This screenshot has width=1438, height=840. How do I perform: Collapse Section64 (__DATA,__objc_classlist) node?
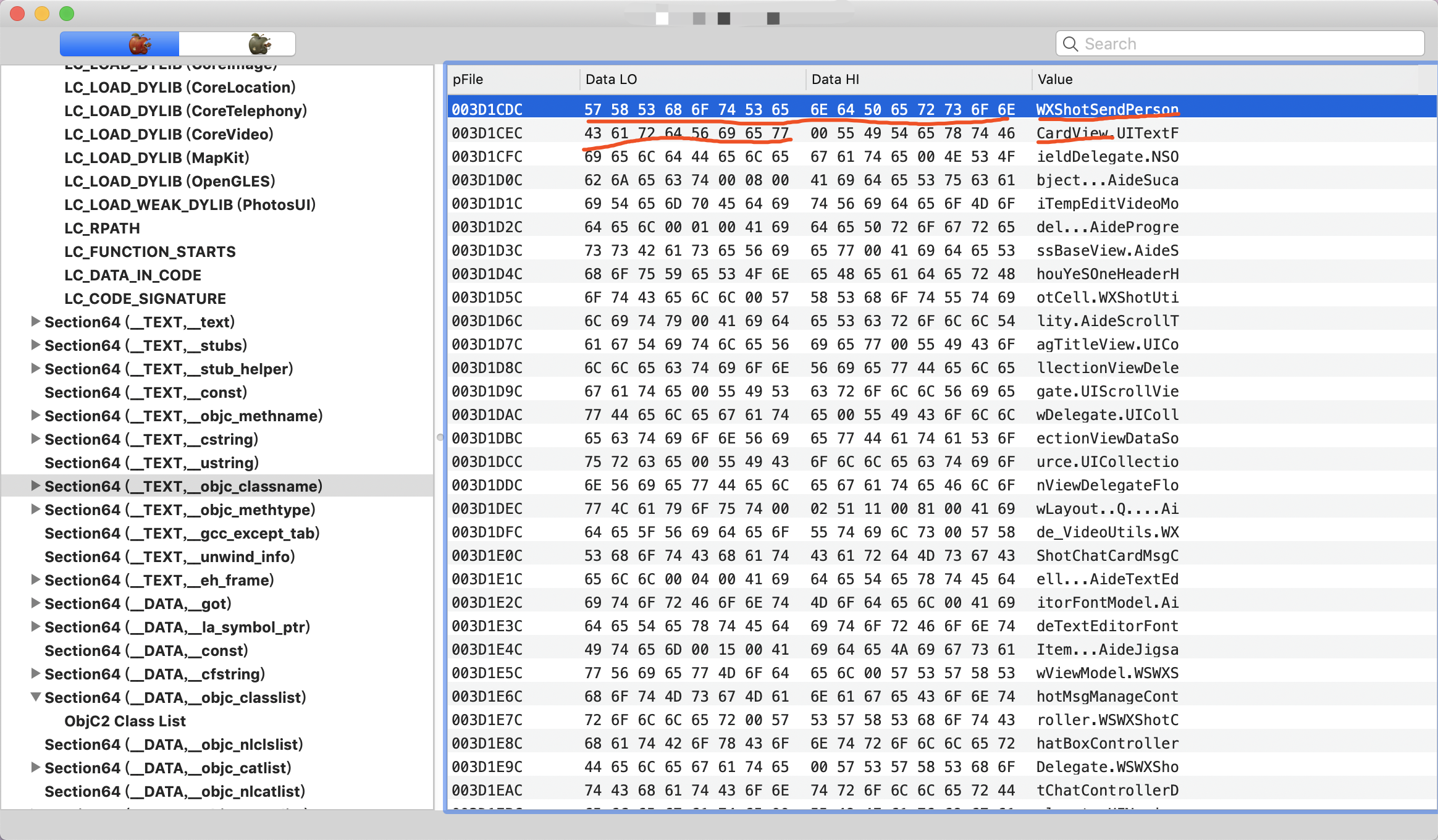pyautogui.click(x=36, y=697)
